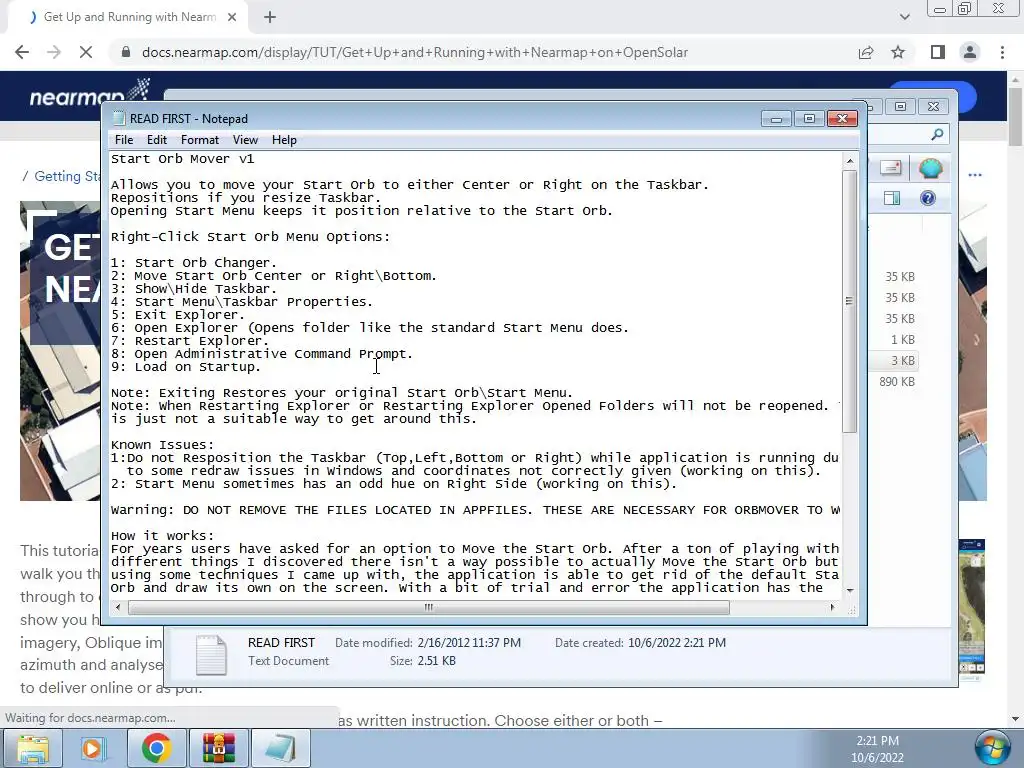
Task: Open the Getting Started breadcrumb link
Action: (x=67, y=176)
